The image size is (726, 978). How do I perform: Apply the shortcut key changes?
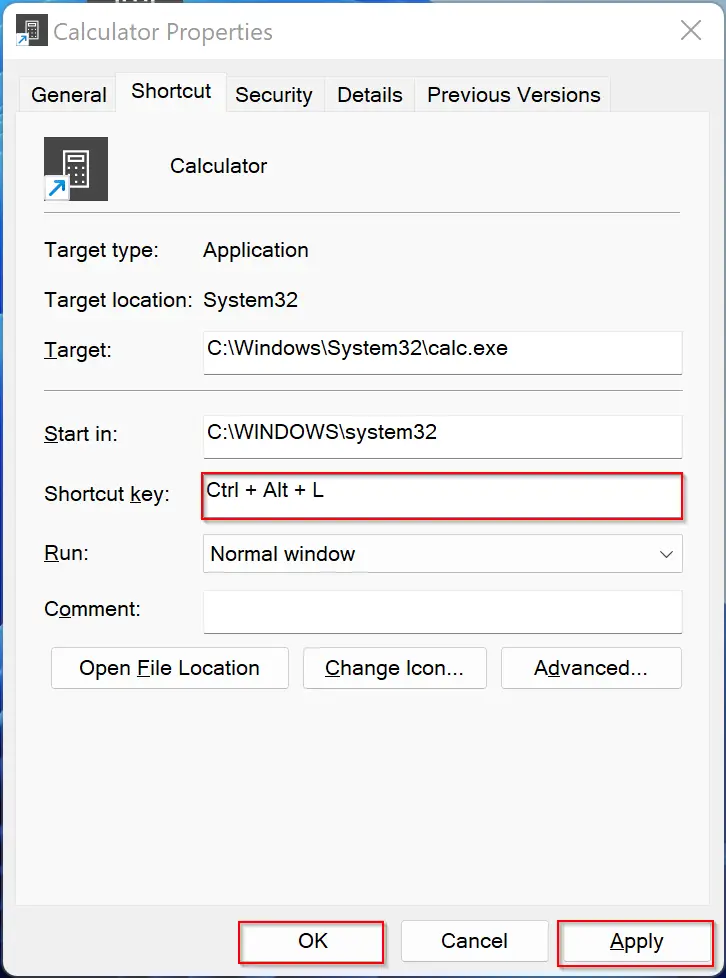click(x=636, y=942)
